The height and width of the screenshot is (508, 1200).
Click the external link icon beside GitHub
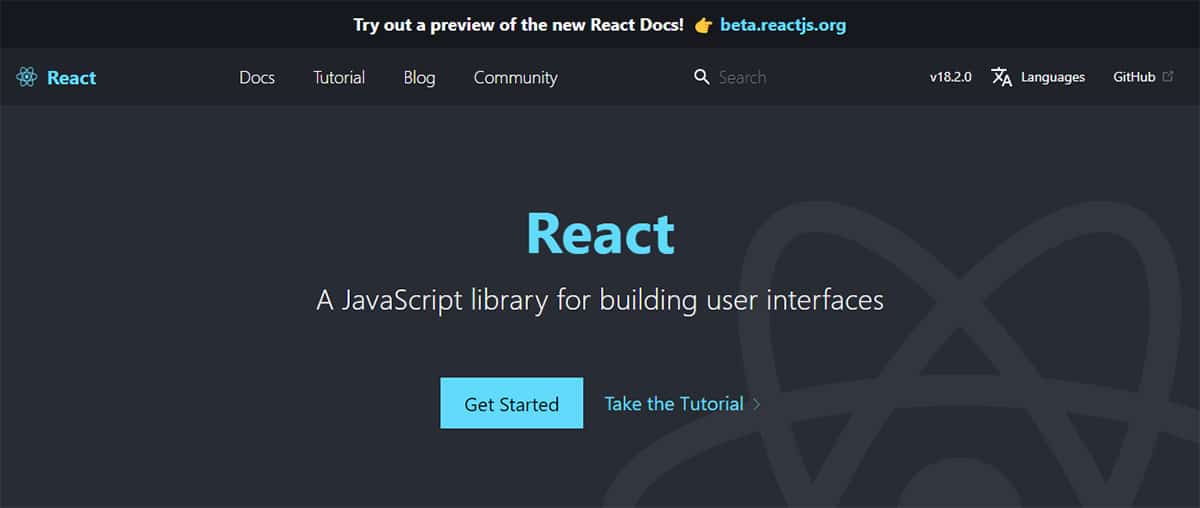tap(1168, 77)
